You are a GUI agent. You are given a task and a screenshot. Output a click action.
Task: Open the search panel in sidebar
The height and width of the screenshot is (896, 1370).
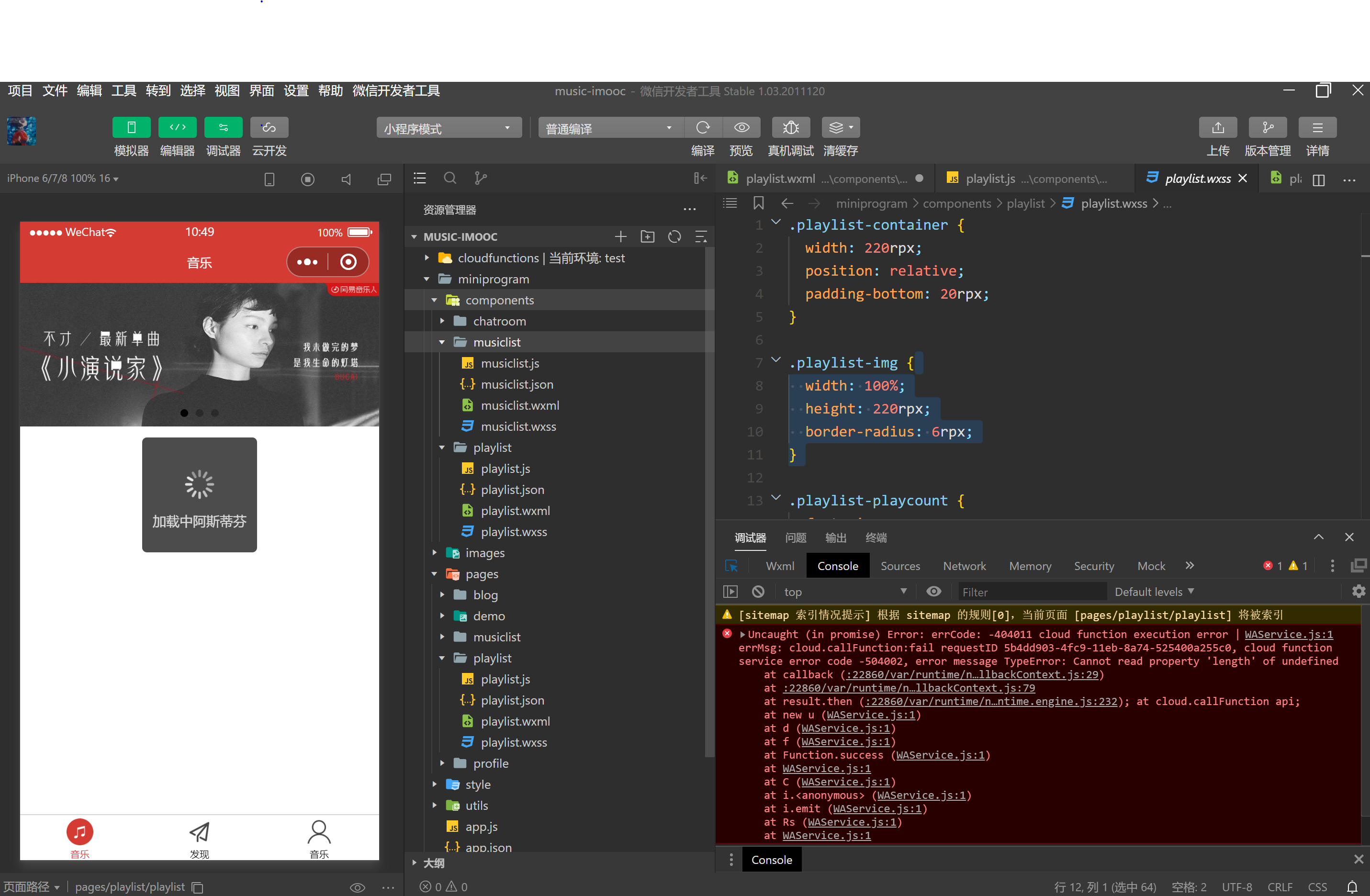(x=450, y=179)
